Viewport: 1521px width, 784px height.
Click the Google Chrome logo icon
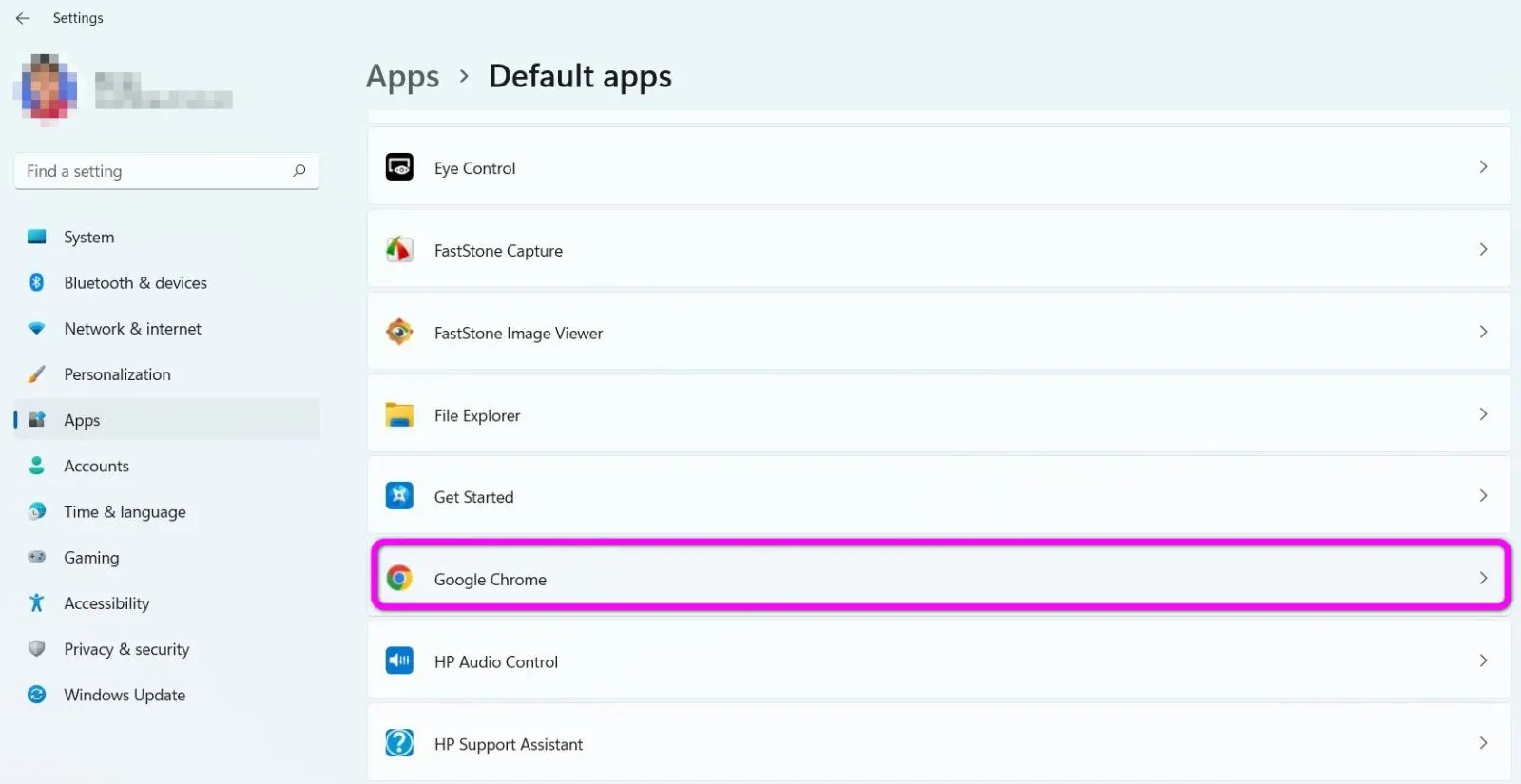(399, 578)
